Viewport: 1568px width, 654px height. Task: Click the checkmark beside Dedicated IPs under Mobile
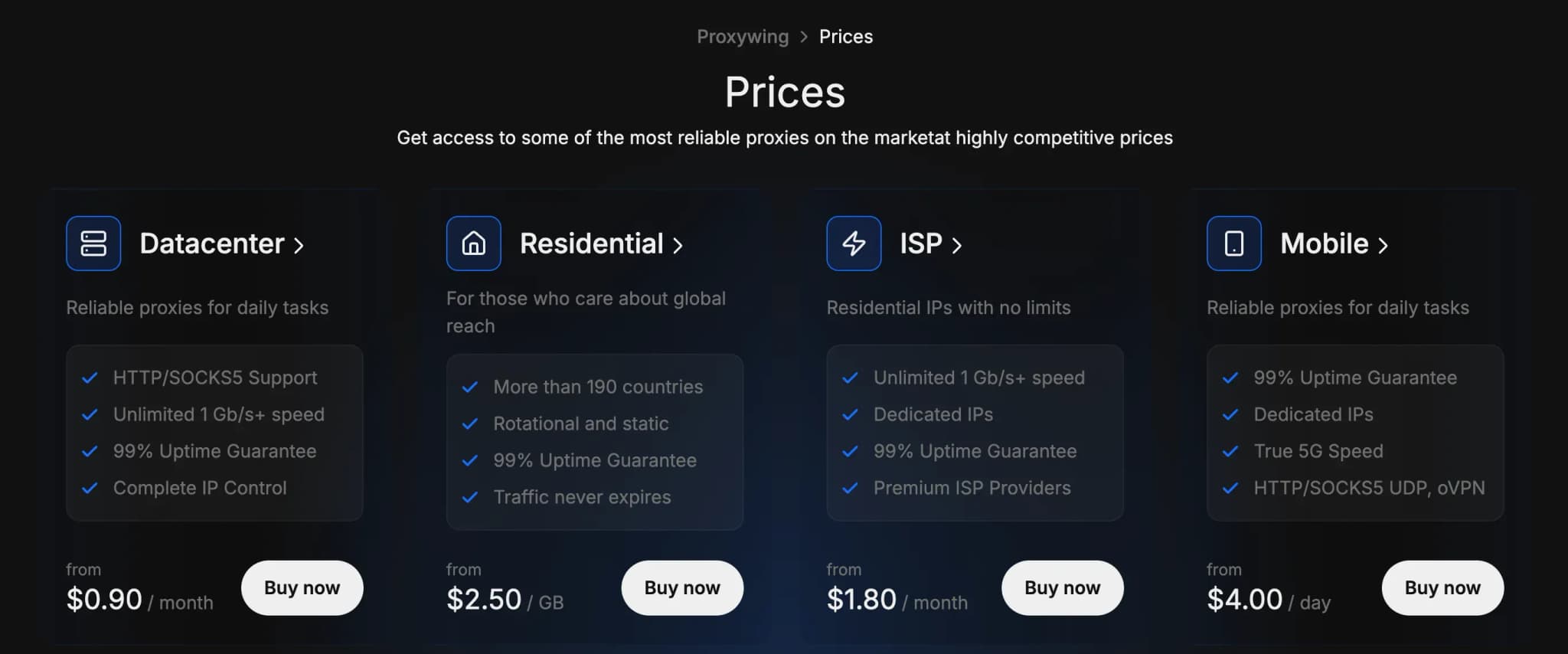click(x=1231, y=414)
